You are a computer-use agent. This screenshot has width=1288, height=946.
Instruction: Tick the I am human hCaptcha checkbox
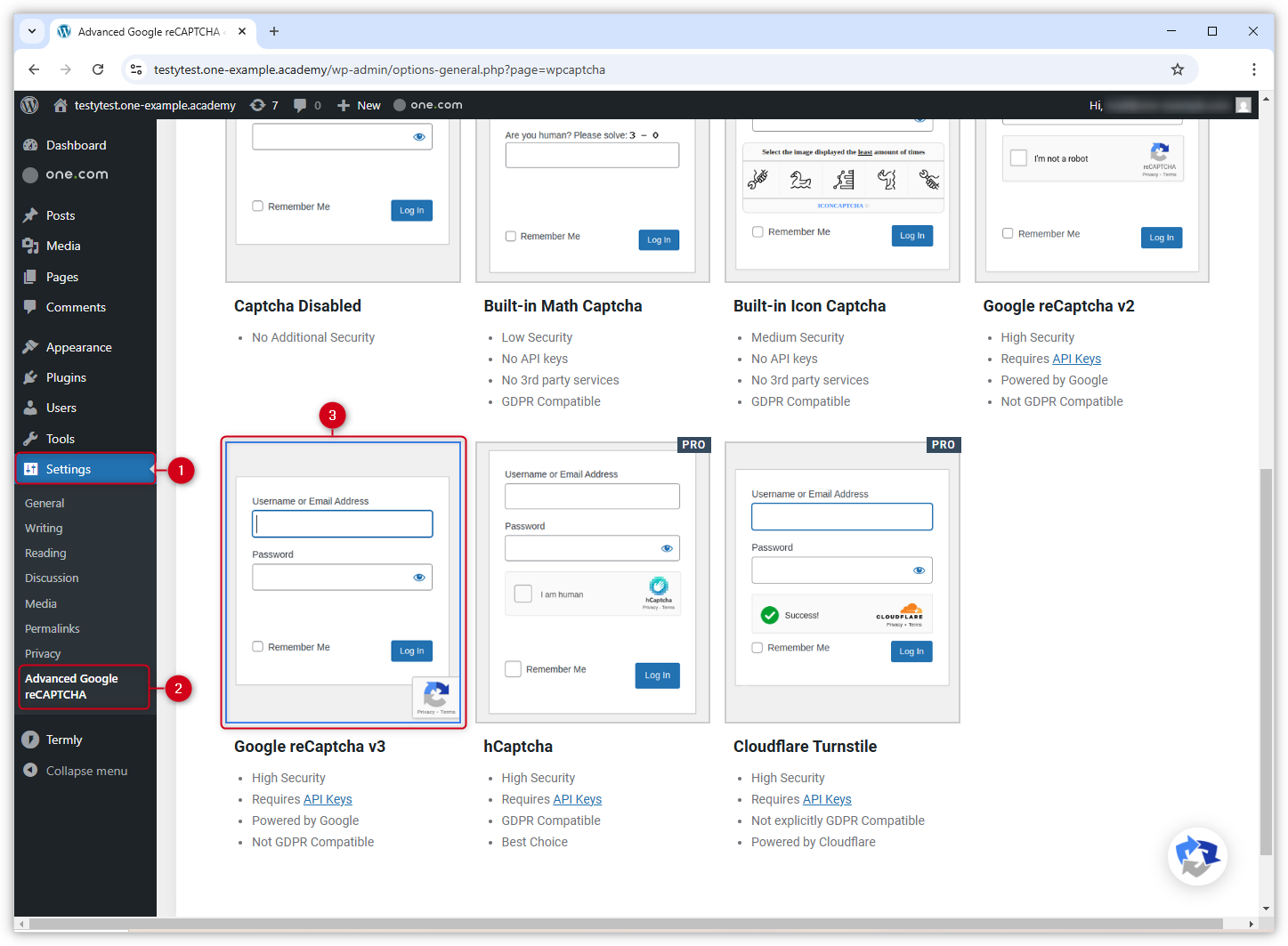(x=523, y=594)
